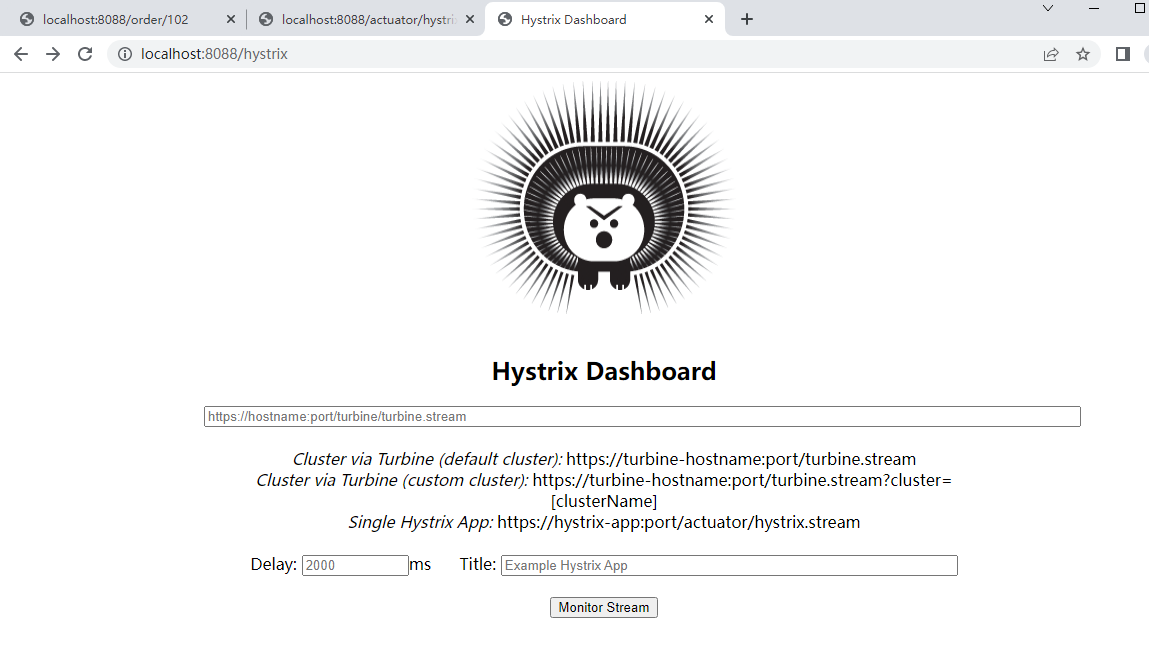The image size is (1149, 647).
Task: Open a new browser tab
Action: [747, 20]
